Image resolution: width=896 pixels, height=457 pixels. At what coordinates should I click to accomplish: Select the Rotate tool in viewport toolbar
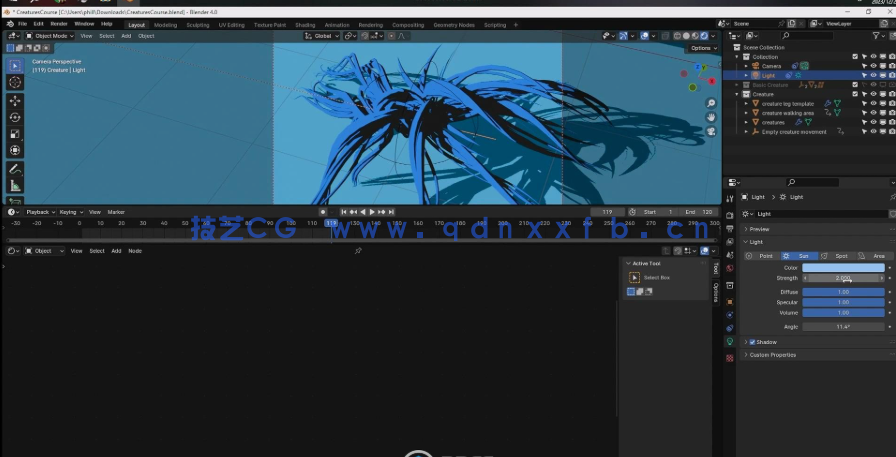pos(15,117)
